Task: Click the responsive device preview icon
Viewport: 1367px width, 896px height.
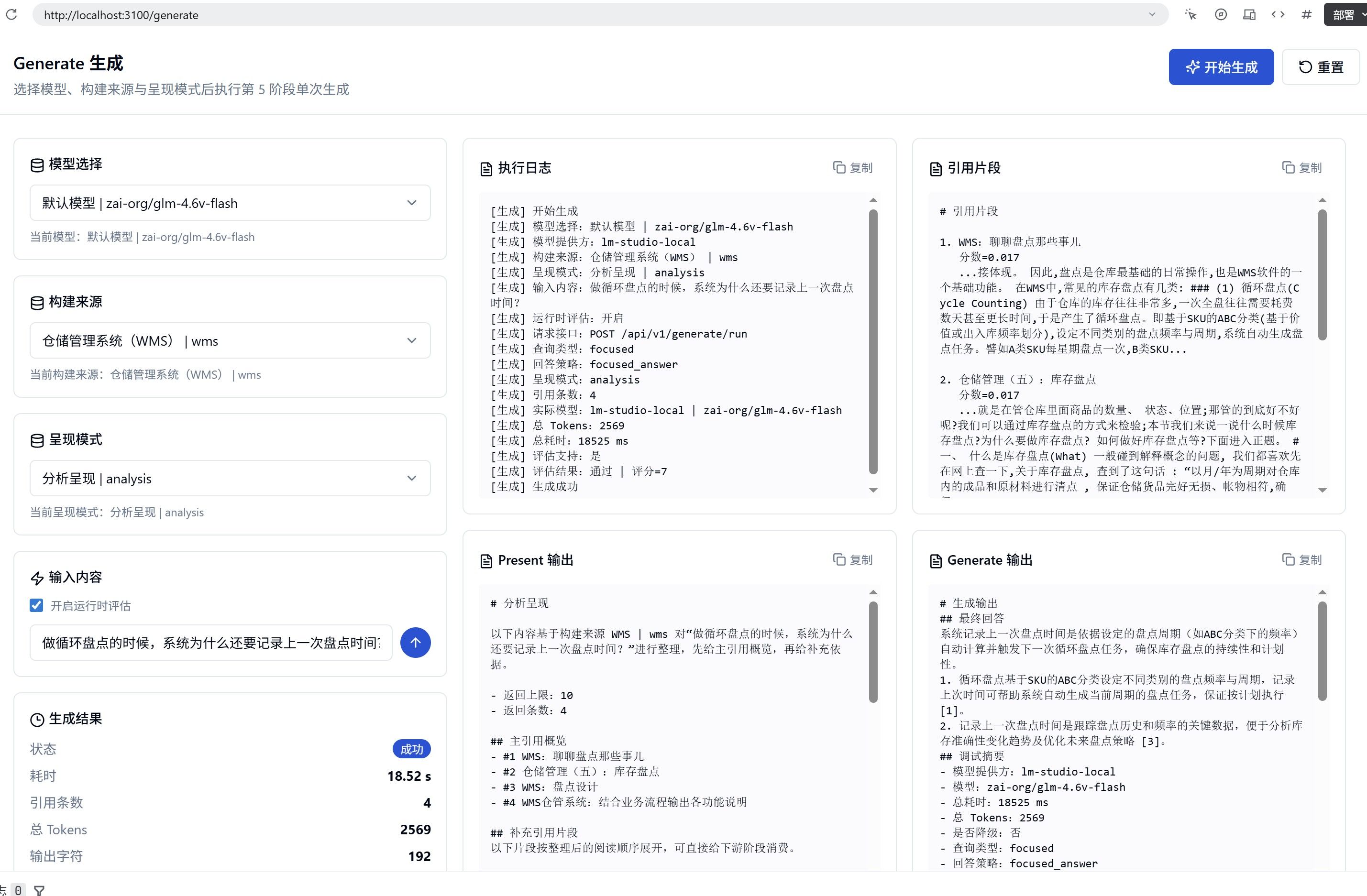Action: coord(1249,14)
